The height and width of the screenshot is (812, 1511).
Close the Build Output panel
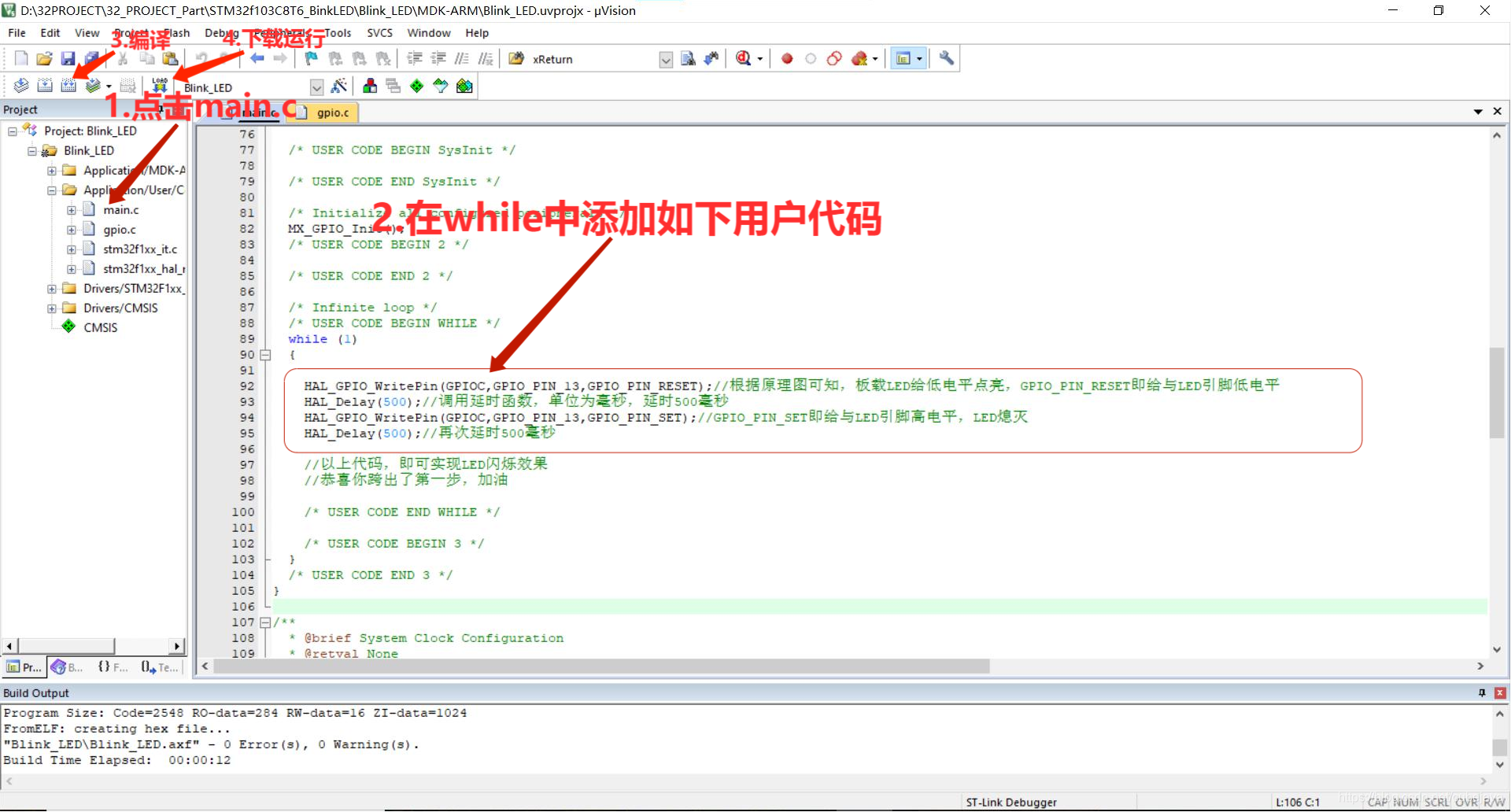click(x=1500, y=693)
